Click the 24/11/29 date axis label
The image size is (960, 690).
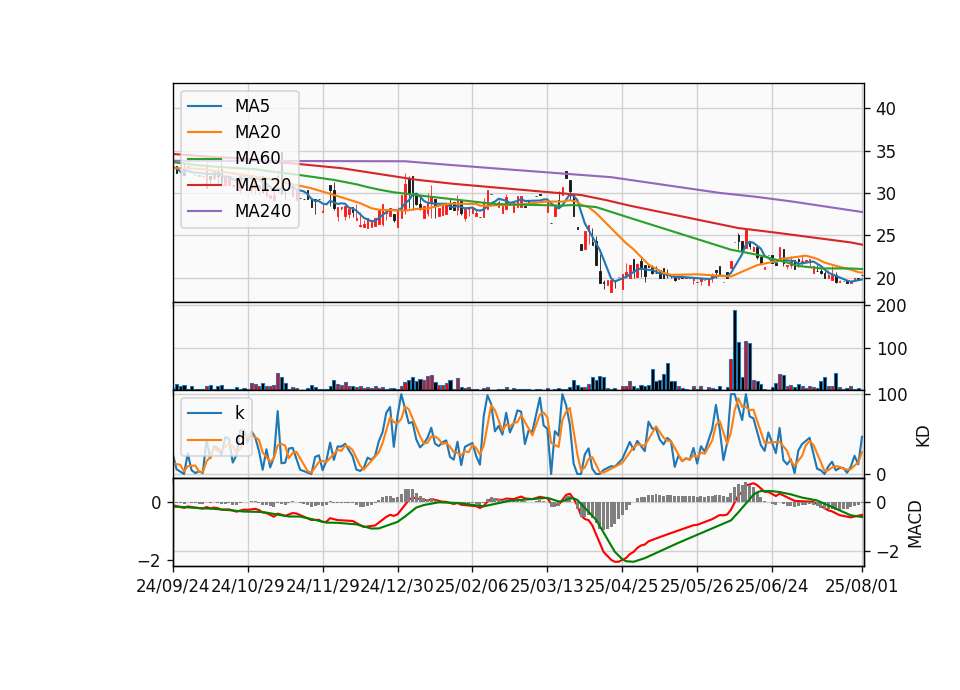point(323,586)
